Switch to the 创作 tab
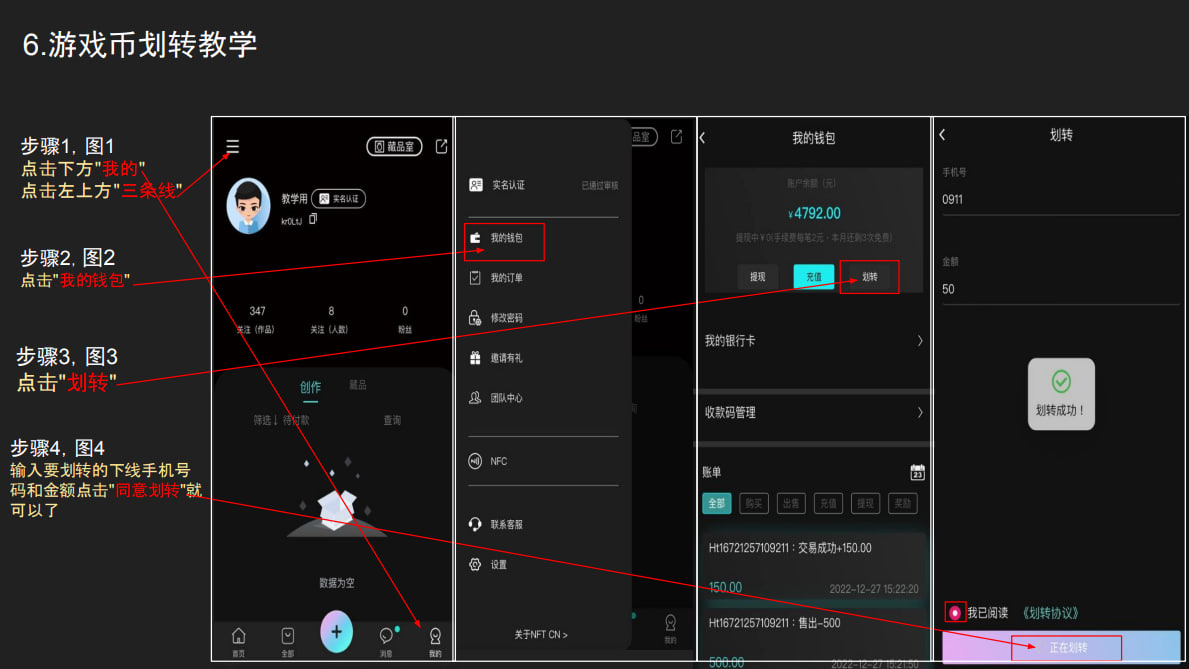Viewport: 1189px width, 669px height. [310, 387]
